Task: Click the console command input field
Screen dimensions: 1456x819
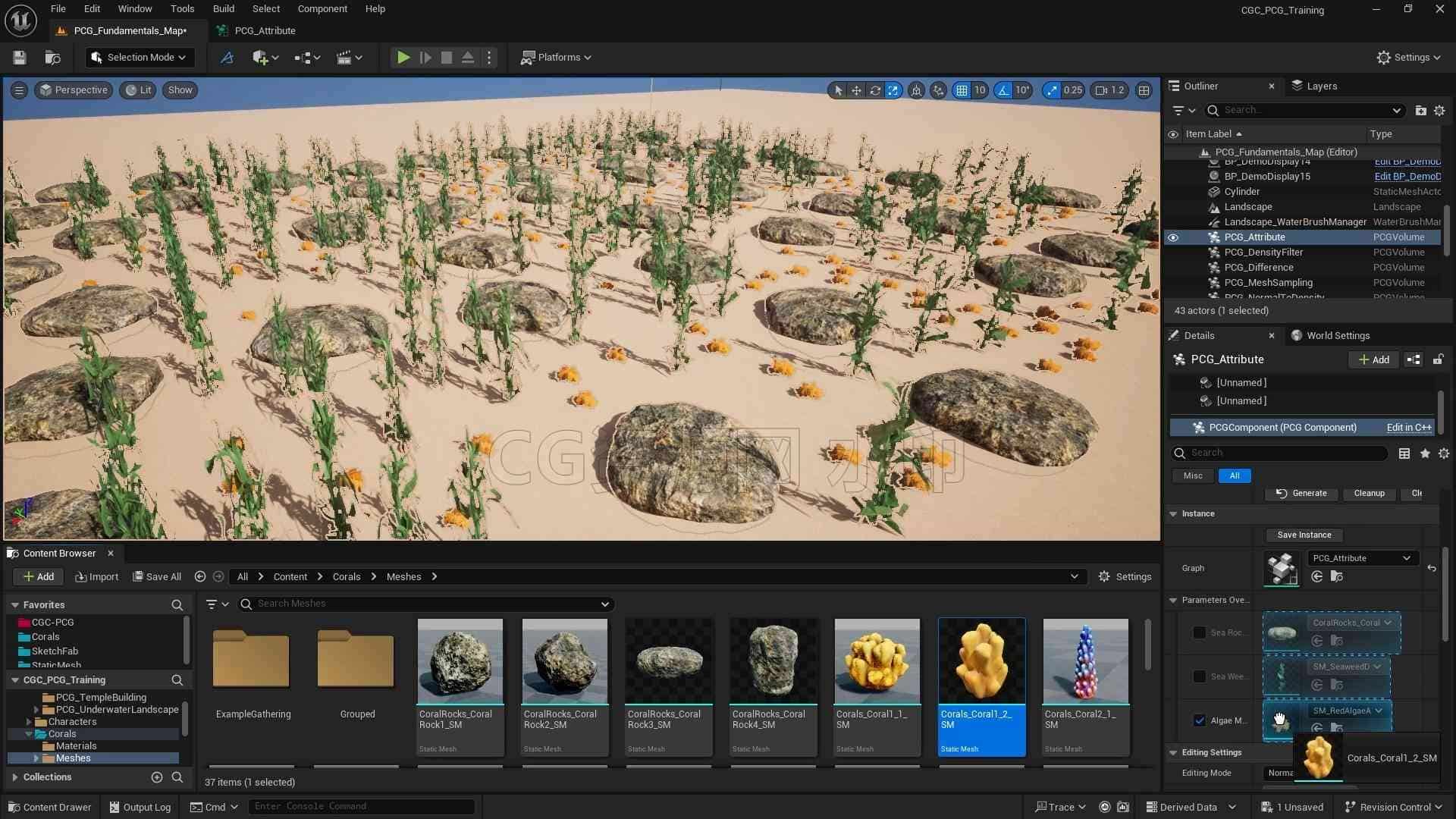Action: pyautogui.click(x=362, y=807)
